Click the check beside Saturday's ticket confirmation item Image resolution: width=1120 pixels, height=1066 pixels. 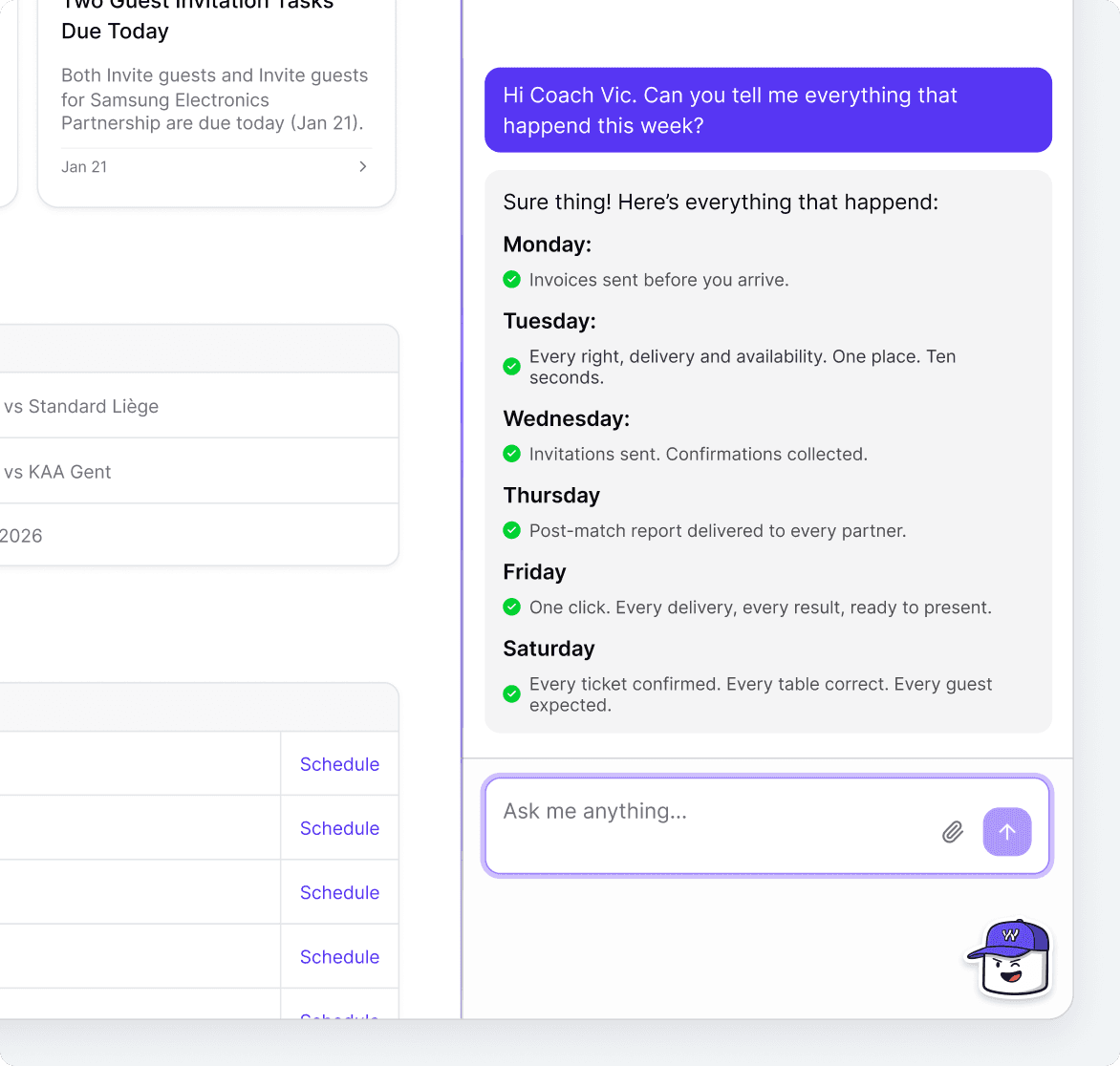[x=511, y=693]
